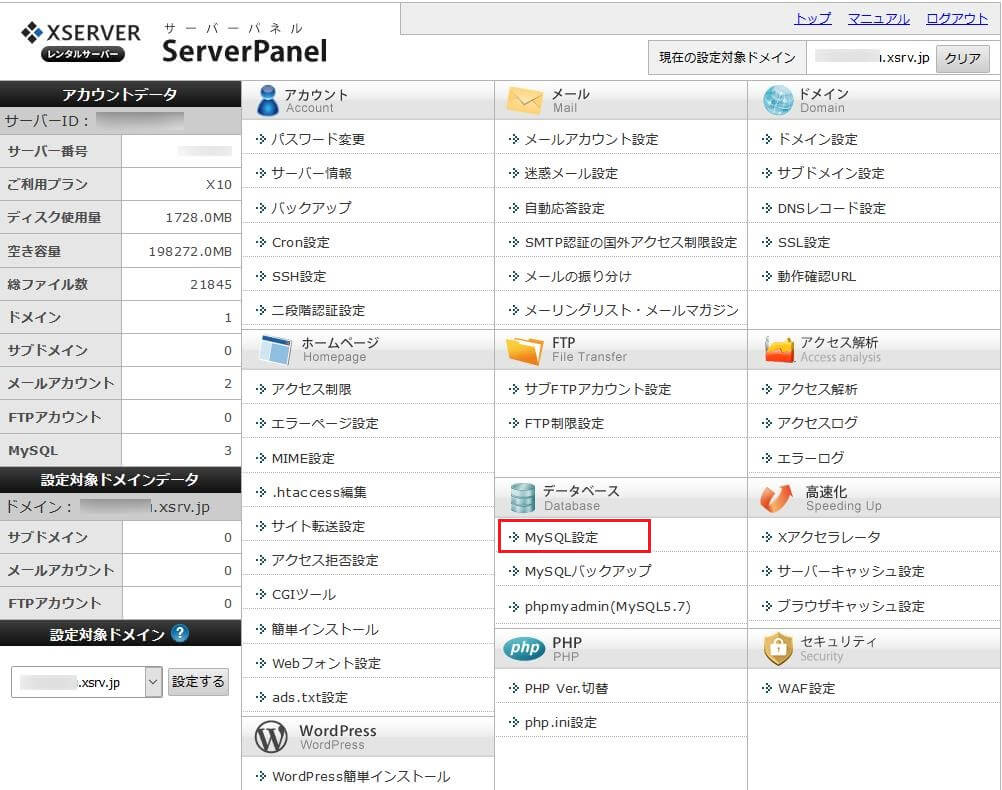The height and width of the screenshot is (790, 1002).
Task: Open the target domain dropdown
Action: click(x=86, y=682)
